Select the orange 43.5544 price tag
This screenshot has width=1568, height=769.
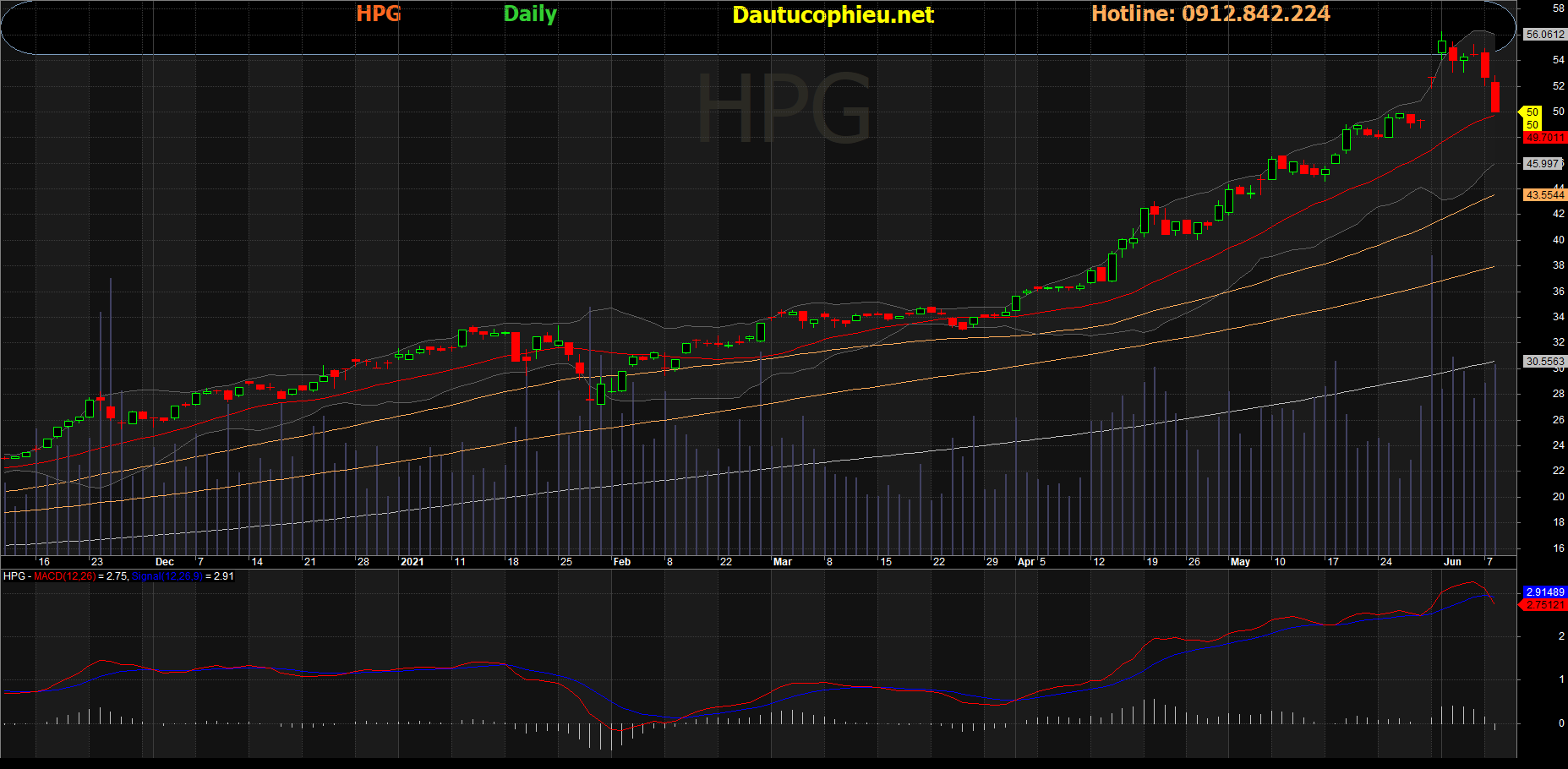[1544, 195]
